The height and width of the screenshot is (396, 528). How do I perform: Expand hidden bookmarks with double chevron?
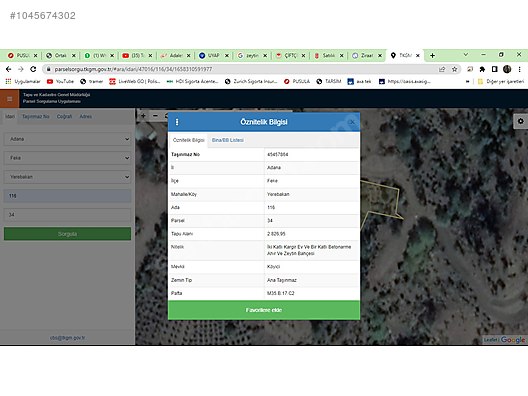click(x=467, y=81)
